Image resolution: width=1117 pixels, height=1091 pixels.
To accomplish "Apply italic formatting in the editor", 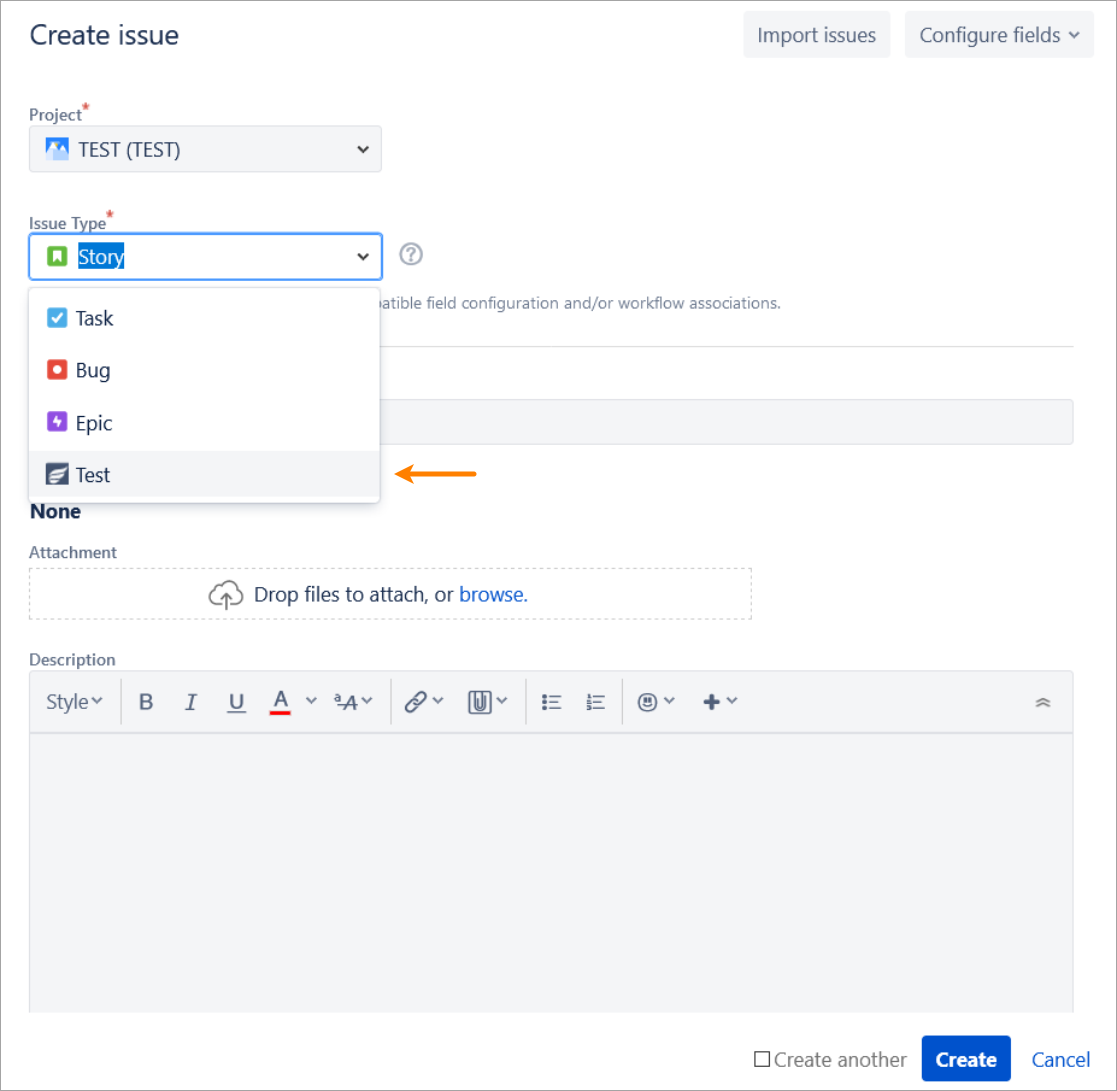I will 191,701.
